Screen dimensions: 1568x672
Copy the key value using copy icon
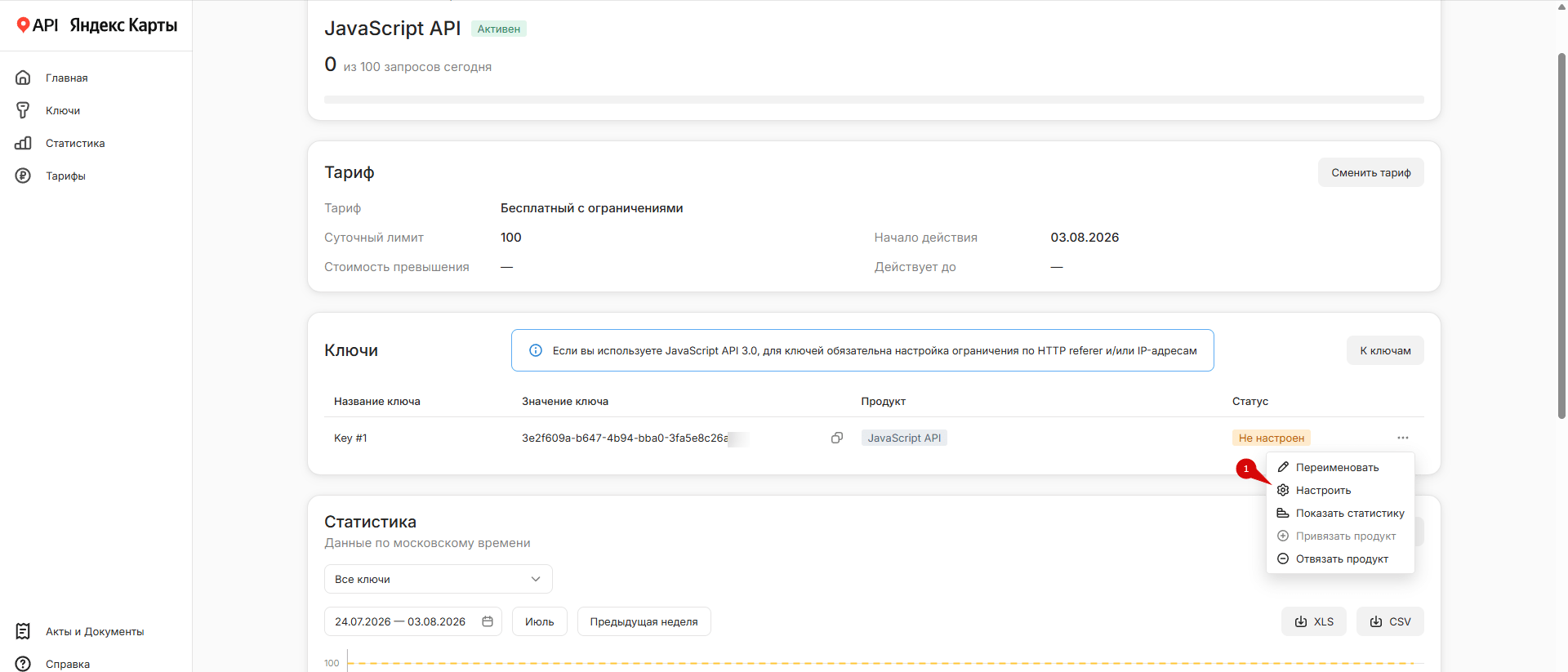click(837, 438)
